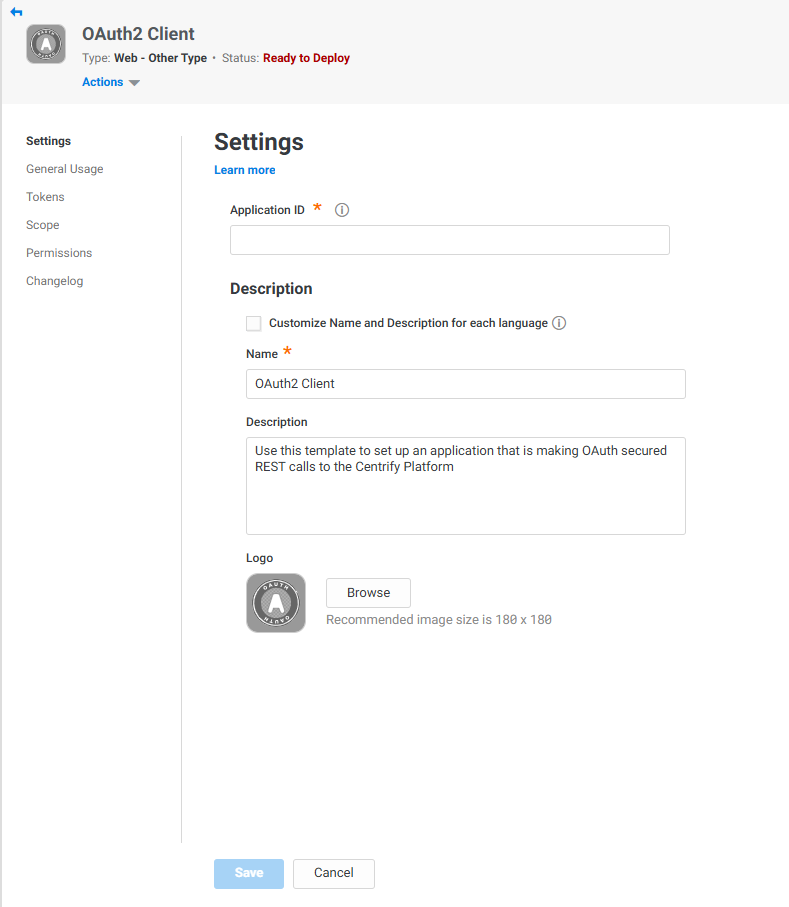The height and width of the screenshot is (907, 789).
Task: Open the General Usage section
Action: pos(64,169)
